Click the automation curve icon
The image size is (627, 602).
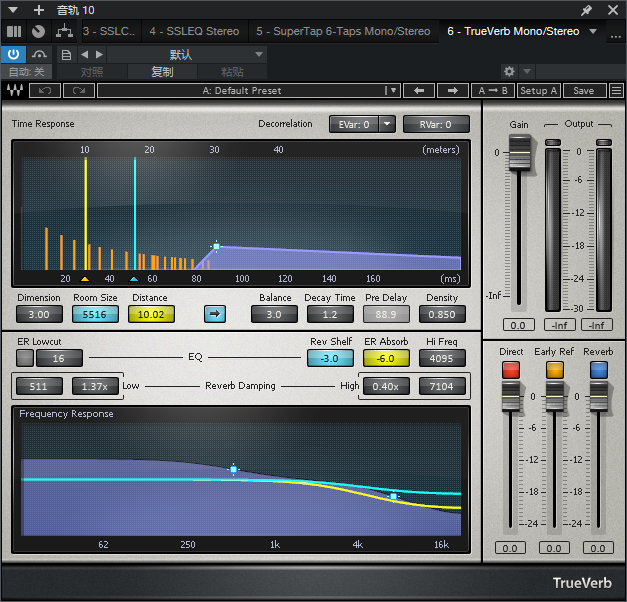pos(39,54)
